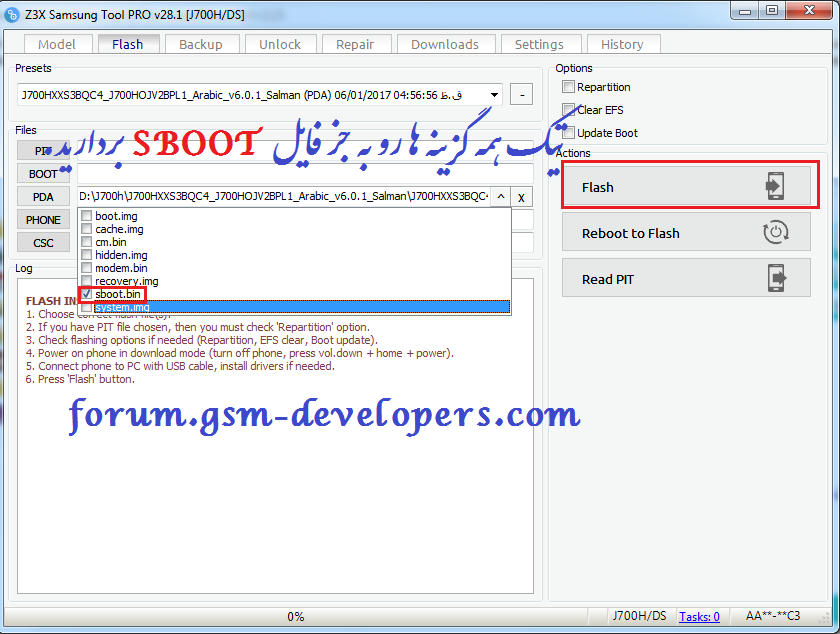Click log line about Connect phone to PC
Viewport: 840px width, 634px height.
(x=180, y=366)
